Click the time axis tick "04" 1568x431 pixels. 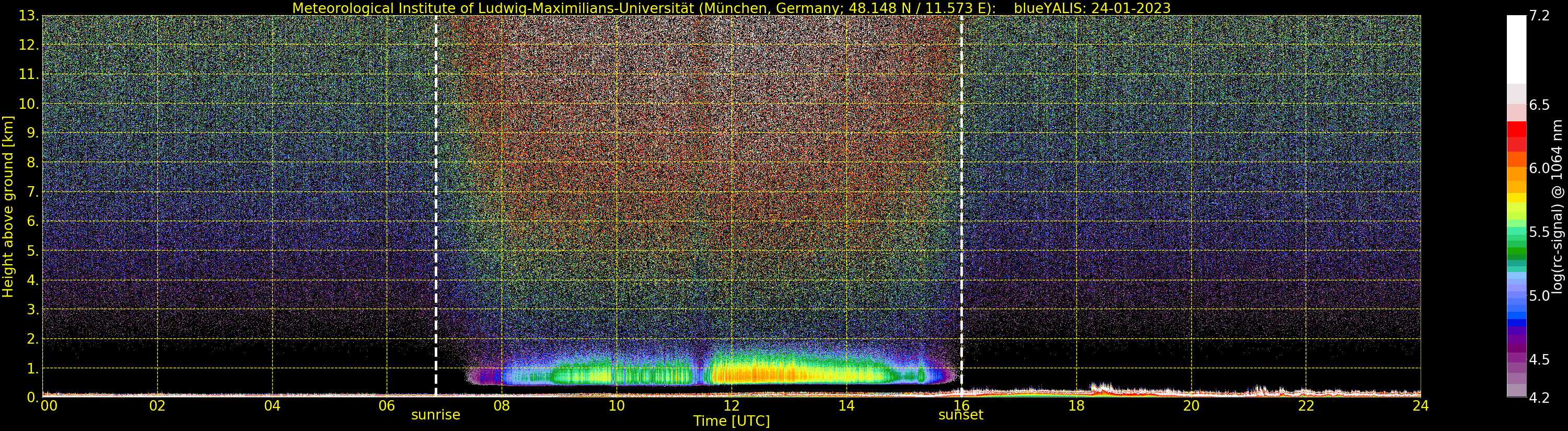coord(272,405)
